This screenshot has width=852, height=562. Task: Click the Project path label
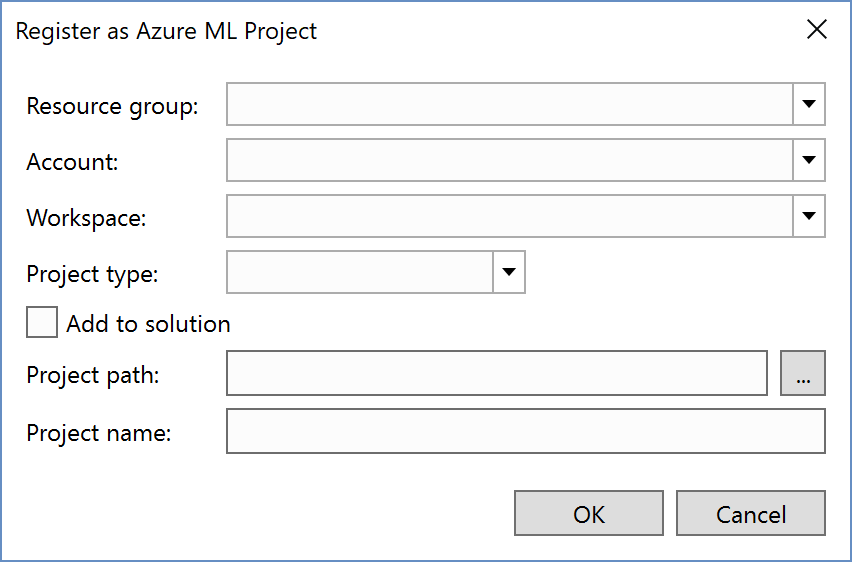click(x=93, y=375)
